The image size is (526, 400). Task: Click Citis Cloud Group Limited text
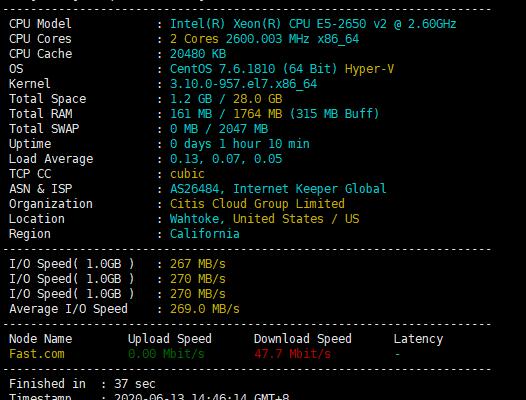click(257, 204)
